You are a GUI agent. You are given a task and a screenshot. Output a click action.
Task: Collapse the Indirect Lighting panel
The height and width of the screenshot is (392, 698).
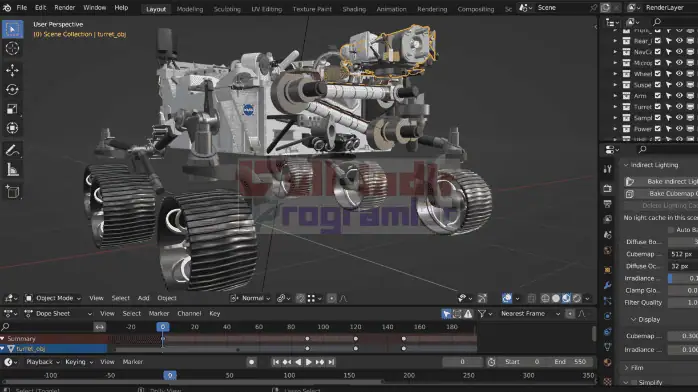point(626,165)
